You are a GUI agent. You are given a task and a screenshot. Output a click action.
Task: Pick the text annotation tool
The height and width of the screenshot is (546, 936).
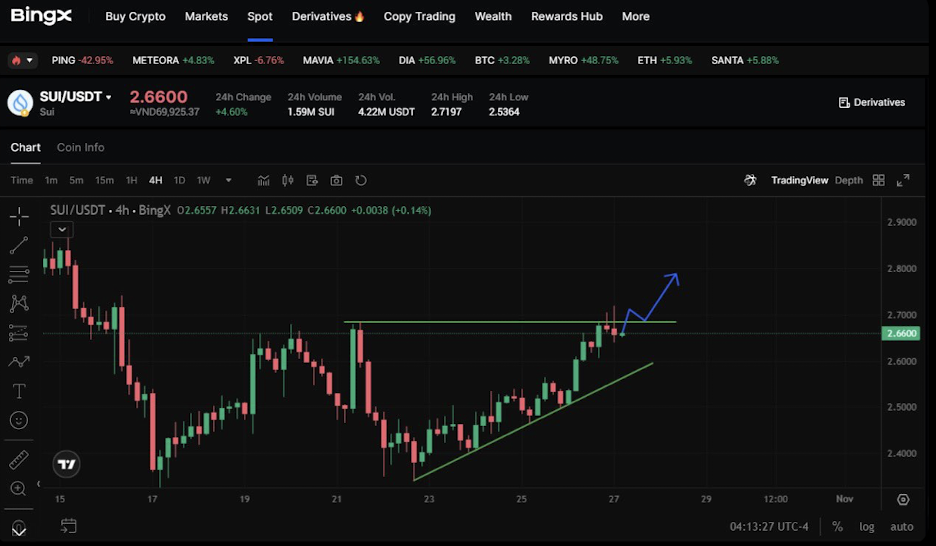pos(19,390)
